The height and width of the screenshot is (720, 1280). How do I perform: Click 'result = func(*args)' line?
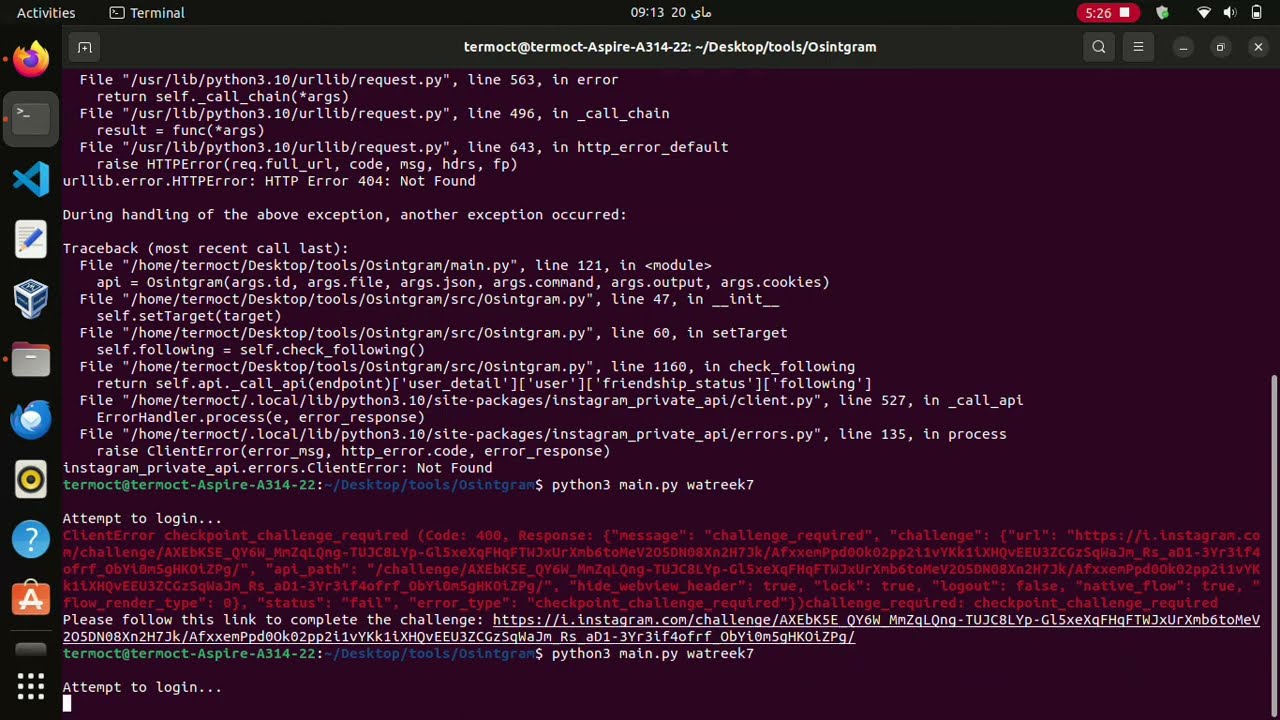180,130
